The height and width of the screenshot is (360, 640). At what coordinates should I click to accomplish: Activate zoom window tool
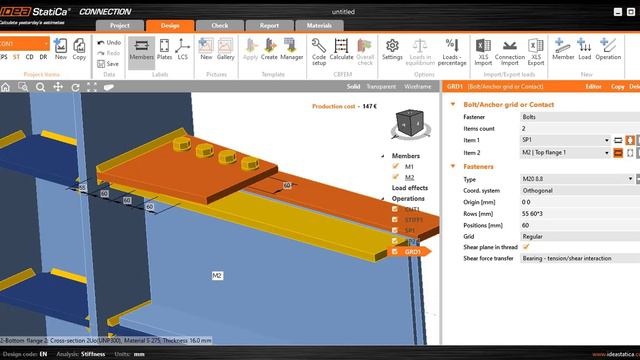coord(23,87)
